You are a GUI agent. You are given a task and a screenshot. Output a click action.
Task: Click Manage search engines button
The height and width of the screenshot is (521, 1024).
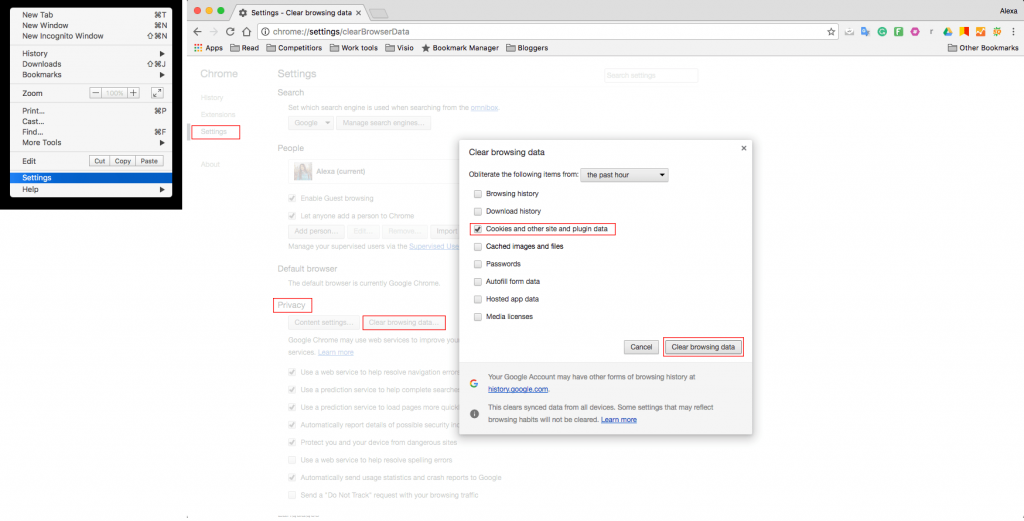[383, 123]
